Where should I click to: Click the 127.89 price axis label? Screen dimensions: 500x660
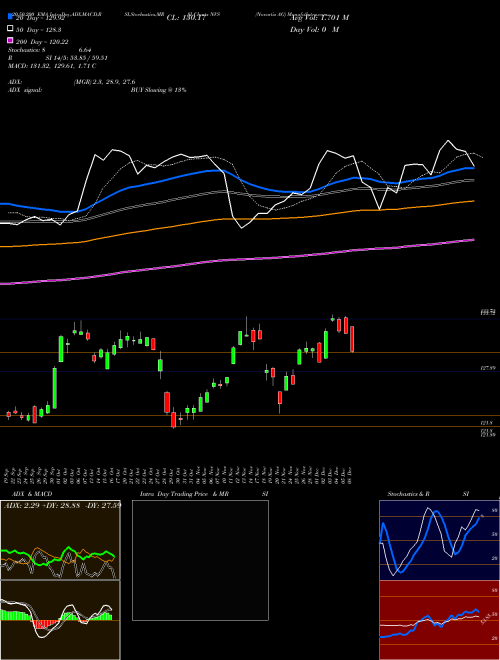coord(487,368)
